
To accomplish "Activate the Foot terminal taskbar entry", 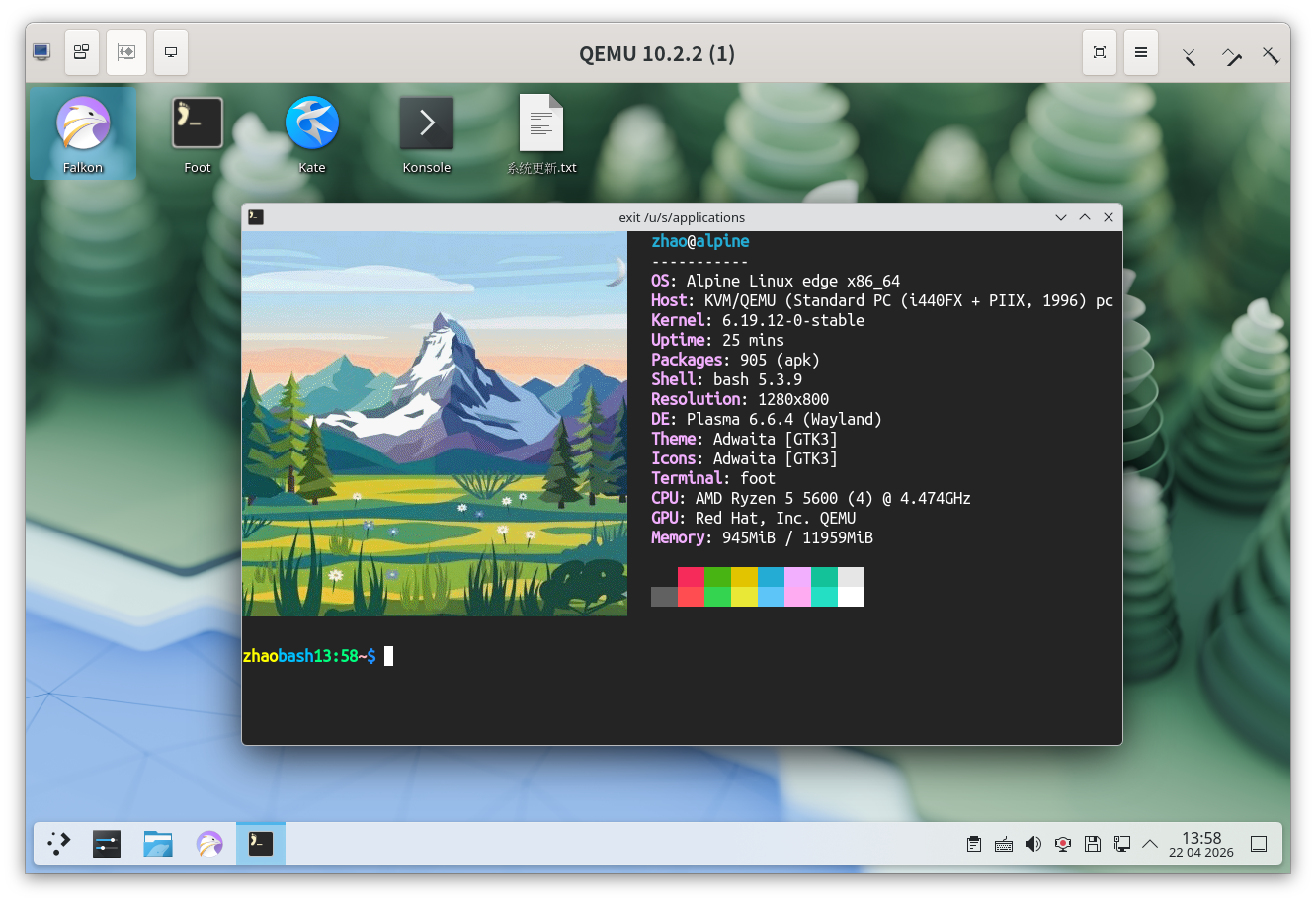I will [261, 844].
